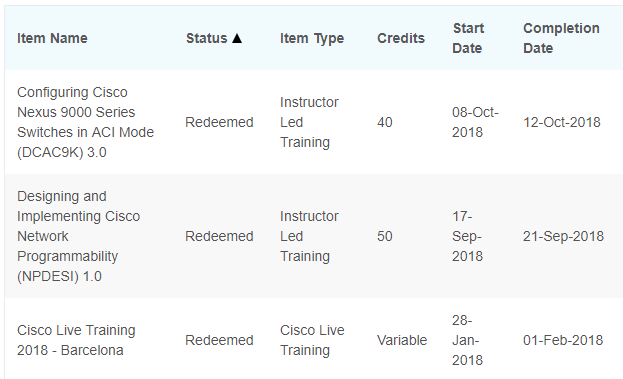Select the NPDESI 1.0 course name

(x=79, y=236)
